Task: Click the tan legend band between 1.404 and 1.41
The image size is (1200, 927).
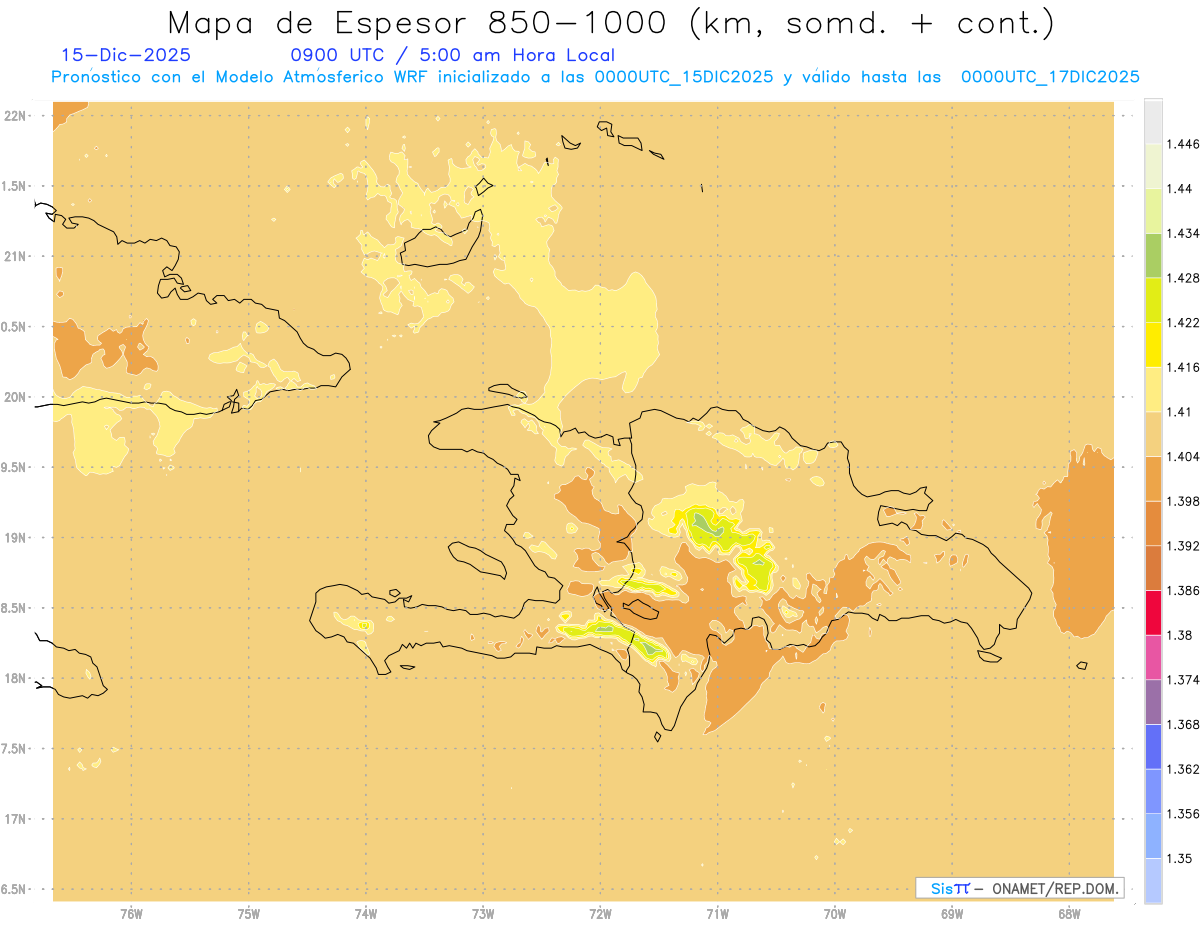Action: [1153, 433]
